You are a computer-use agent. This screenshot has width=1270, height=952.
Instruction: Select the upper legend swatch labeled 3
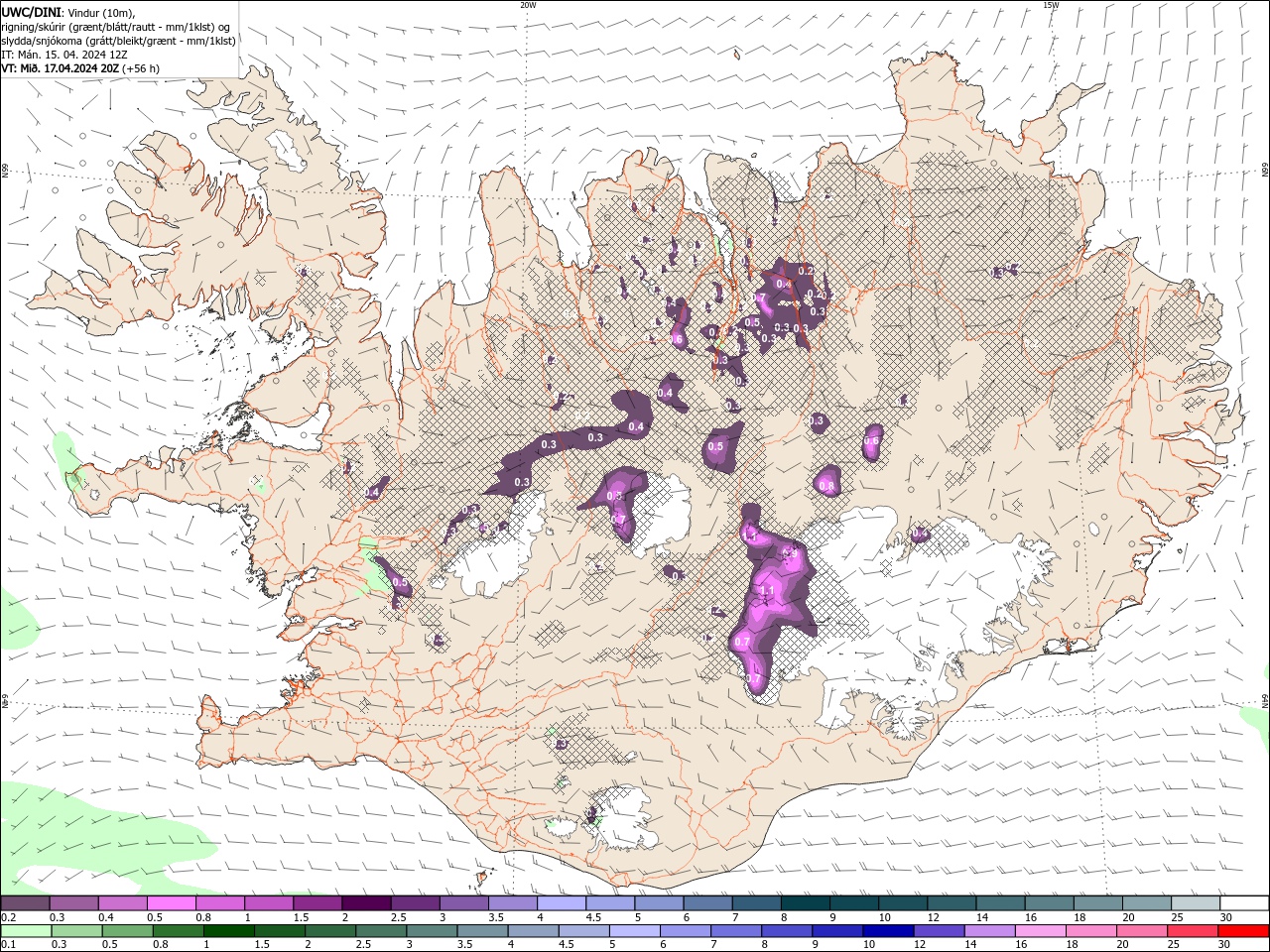[x=464, y=903]
